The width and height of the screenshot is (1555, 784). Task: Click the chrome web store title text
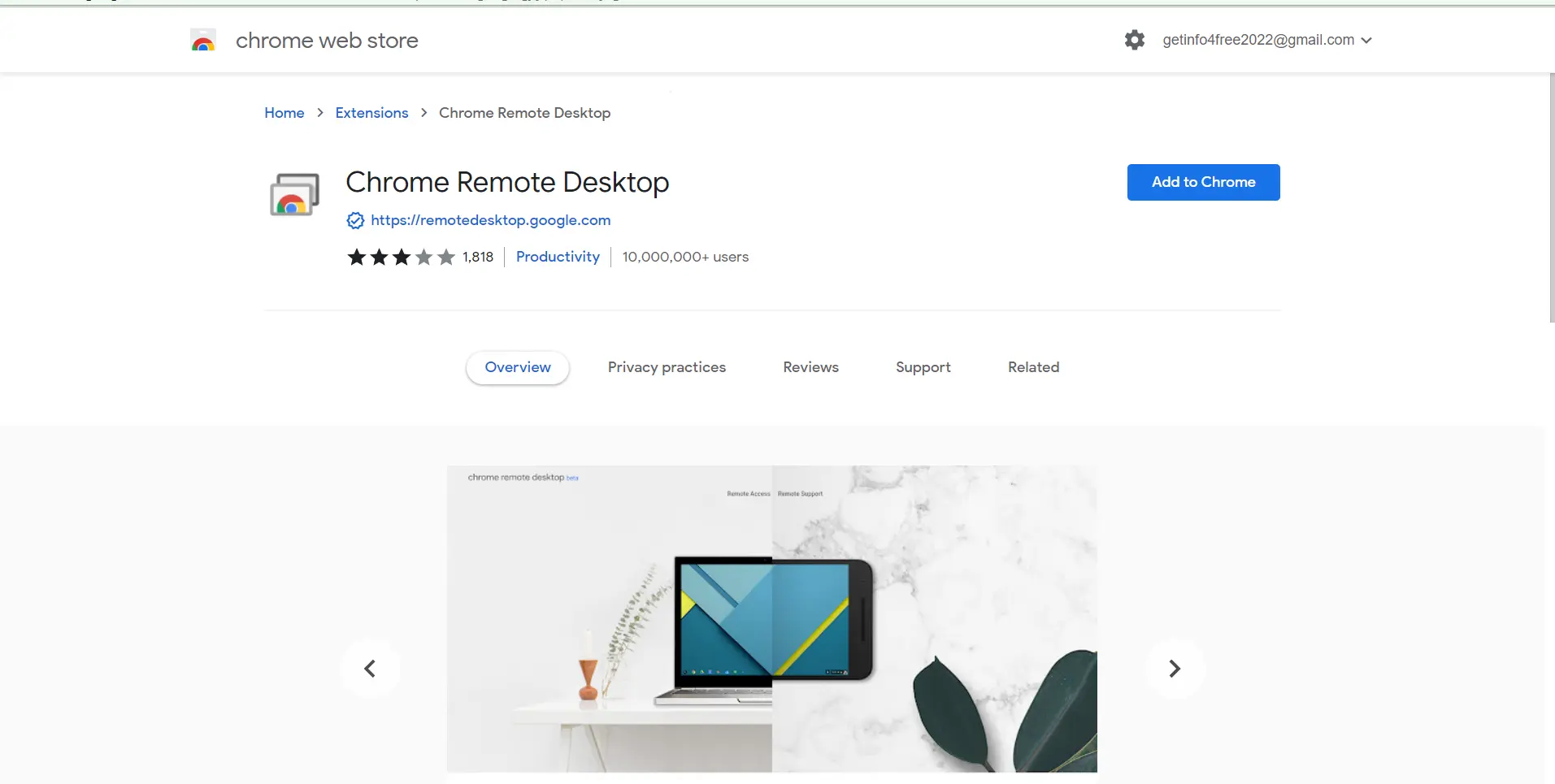[x=327, y=41]
